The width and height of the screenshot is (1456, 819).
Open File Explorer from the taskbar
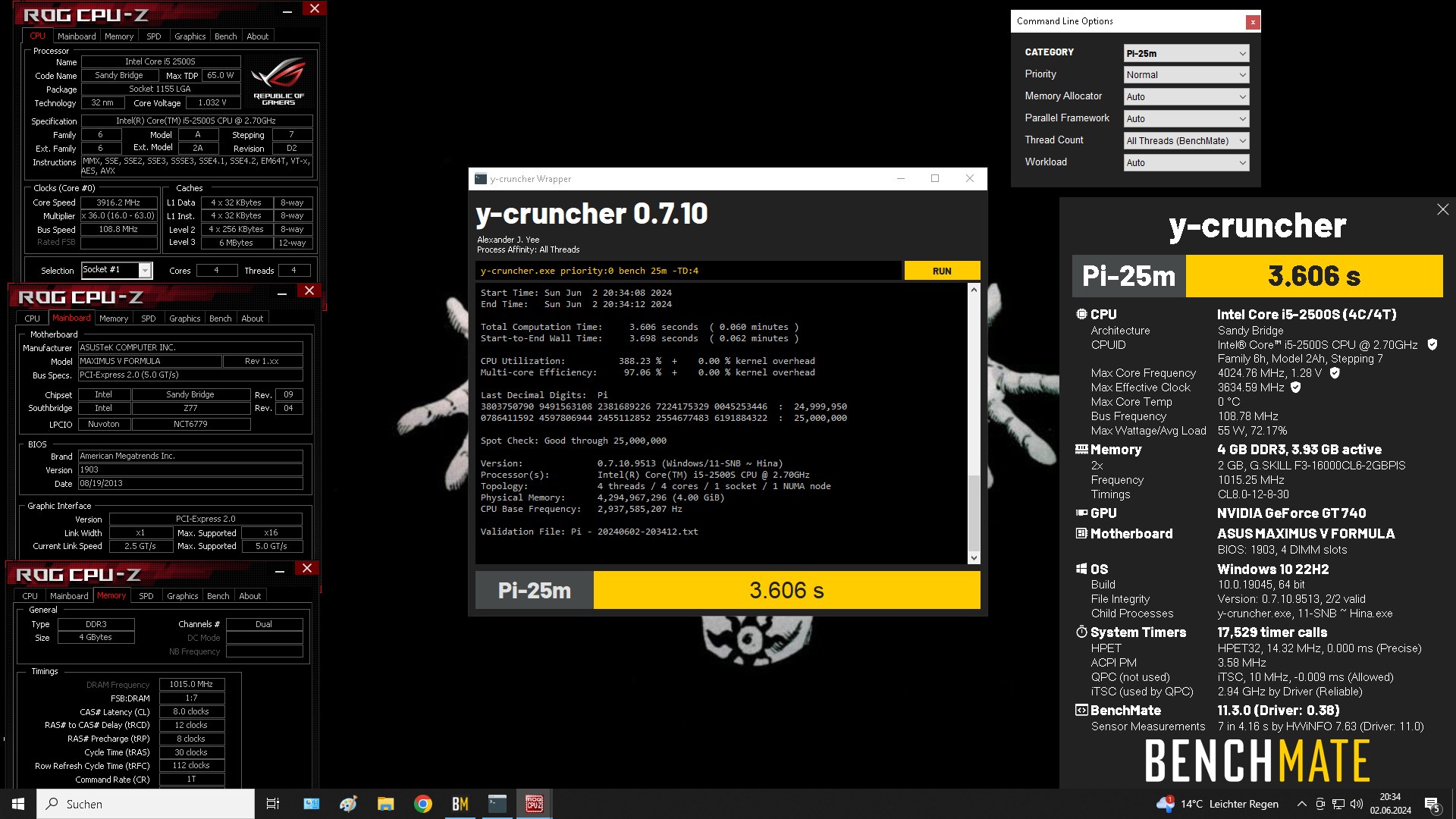386,804
